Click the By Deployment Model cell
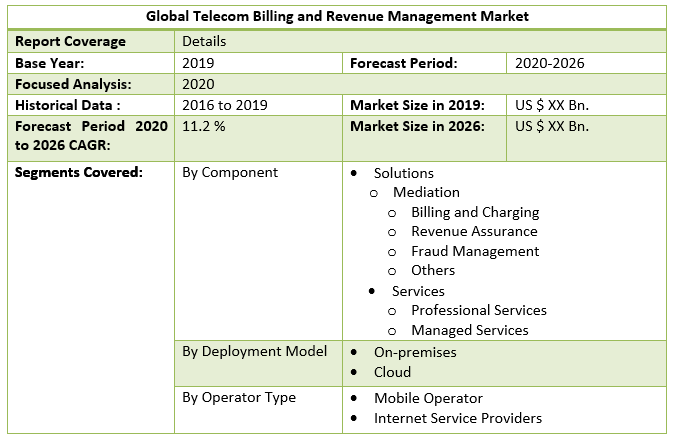 point(254,351)
